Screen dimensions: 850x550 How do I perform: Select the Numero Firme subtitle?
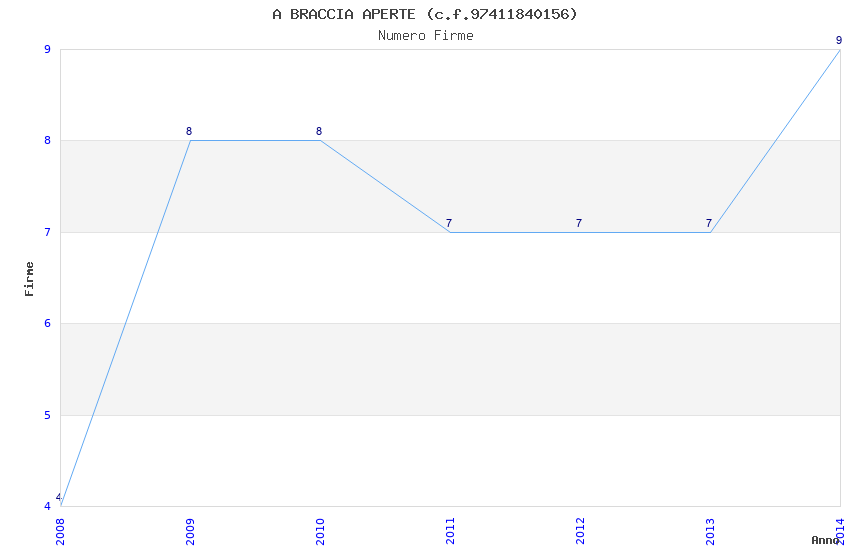pyautogui.click(x=425, y=35)
